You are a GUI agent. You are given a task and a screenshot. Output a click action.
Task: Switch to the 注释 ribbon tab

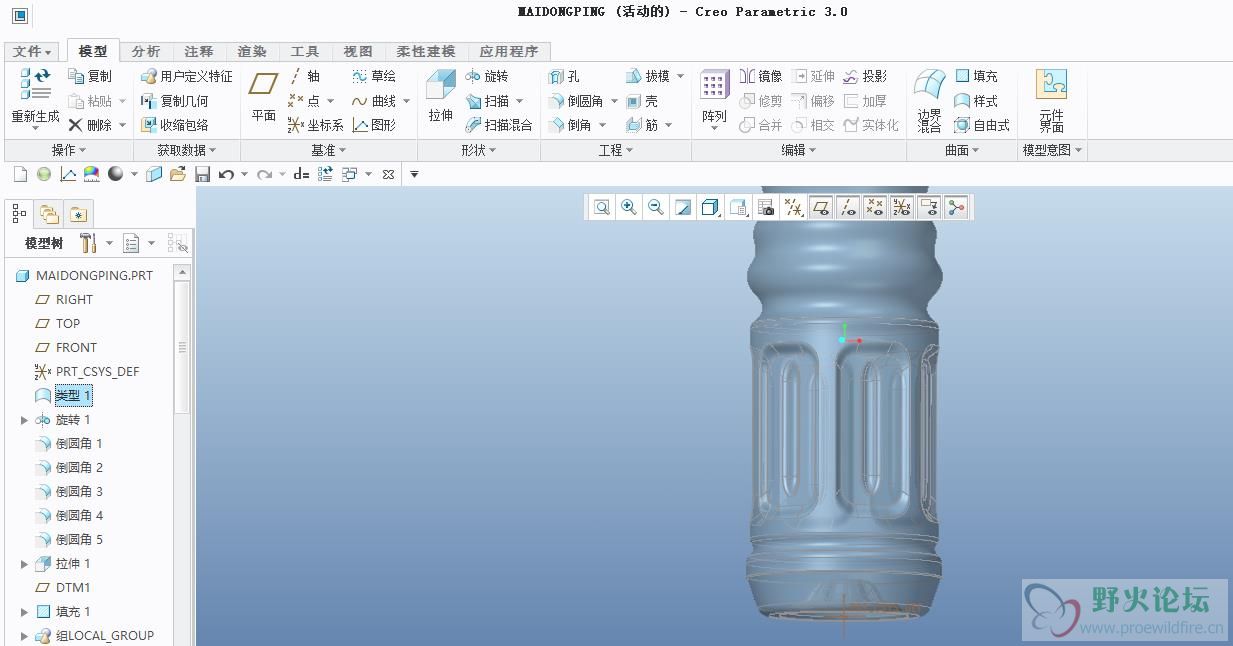[x=199, y=52]
